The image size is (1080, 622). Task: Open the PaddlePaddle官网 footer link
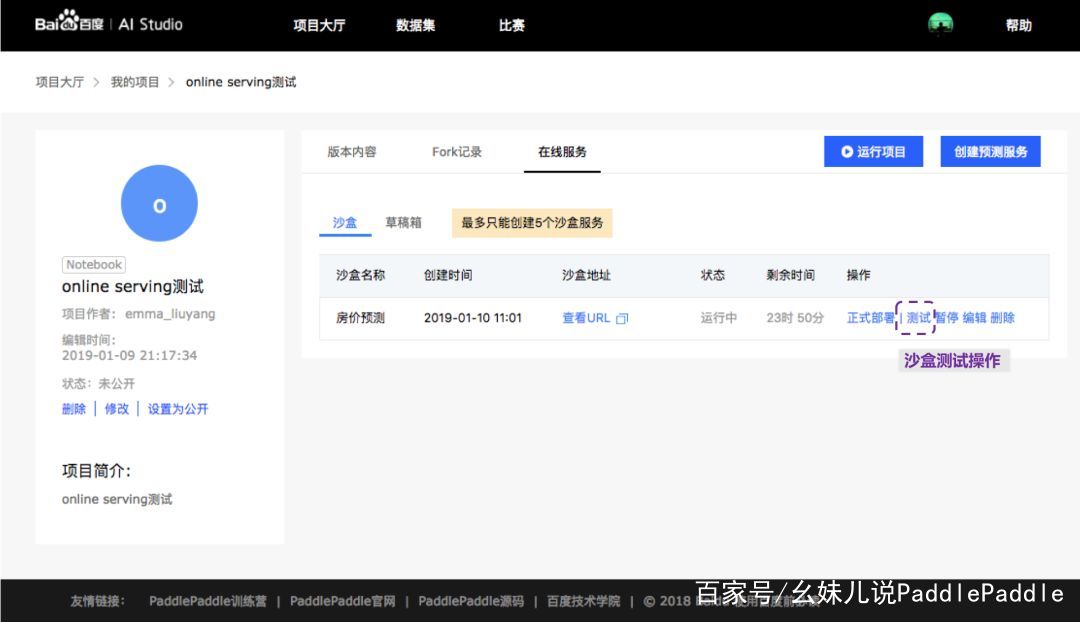(x=342, y=601)
